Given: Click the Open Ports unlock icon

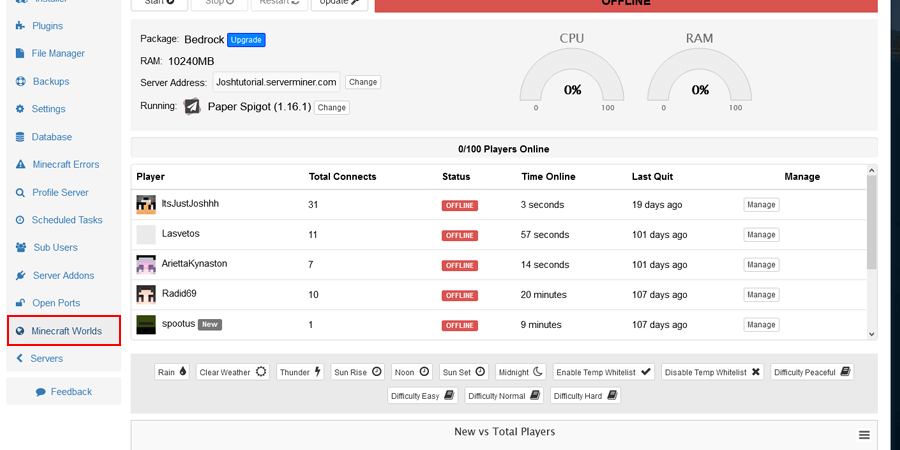Looking at the screenshot, I should [20, 303].
